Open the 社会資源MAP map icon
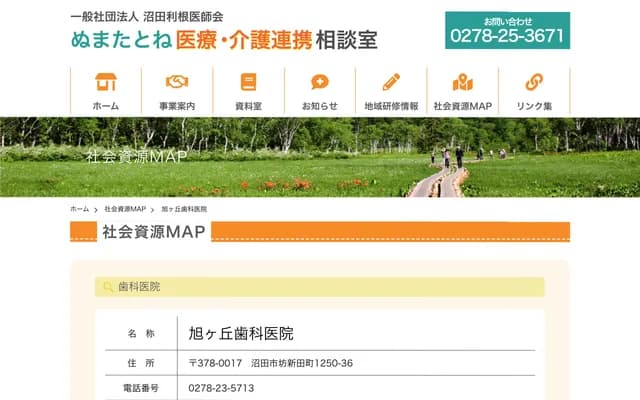This screenshot has width=640, height=400. coord(462,82)
